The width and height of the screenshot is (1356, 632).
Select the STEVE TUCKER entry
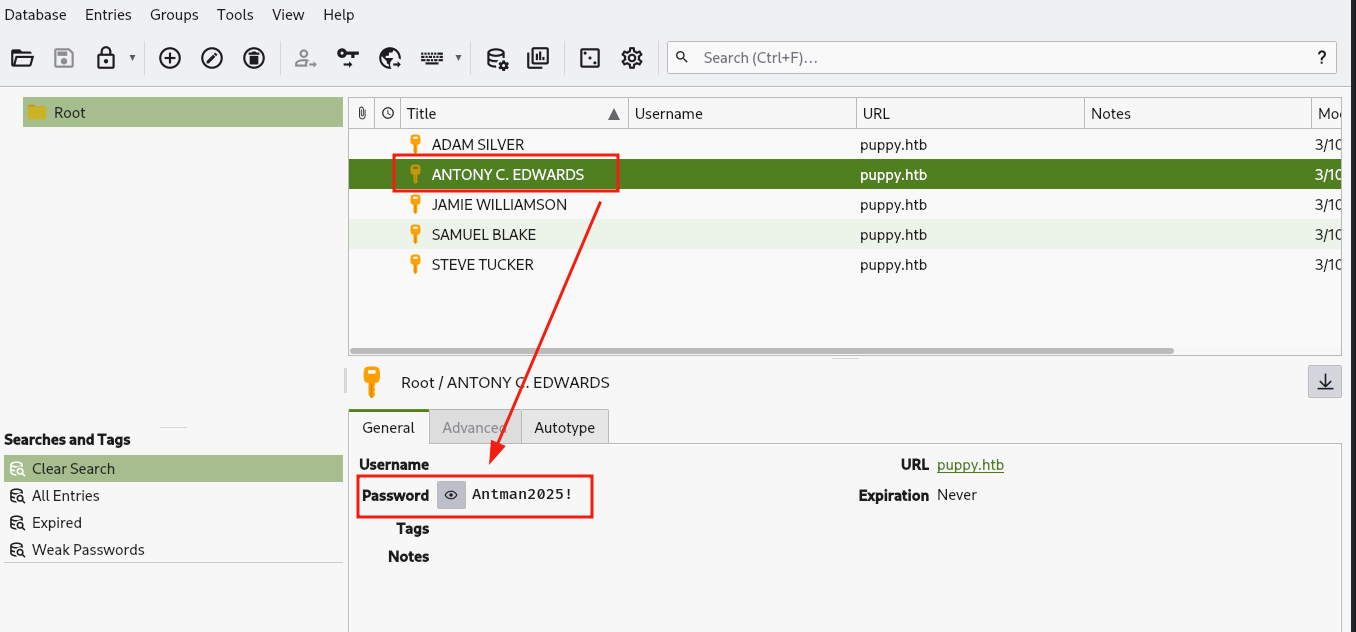482,265
